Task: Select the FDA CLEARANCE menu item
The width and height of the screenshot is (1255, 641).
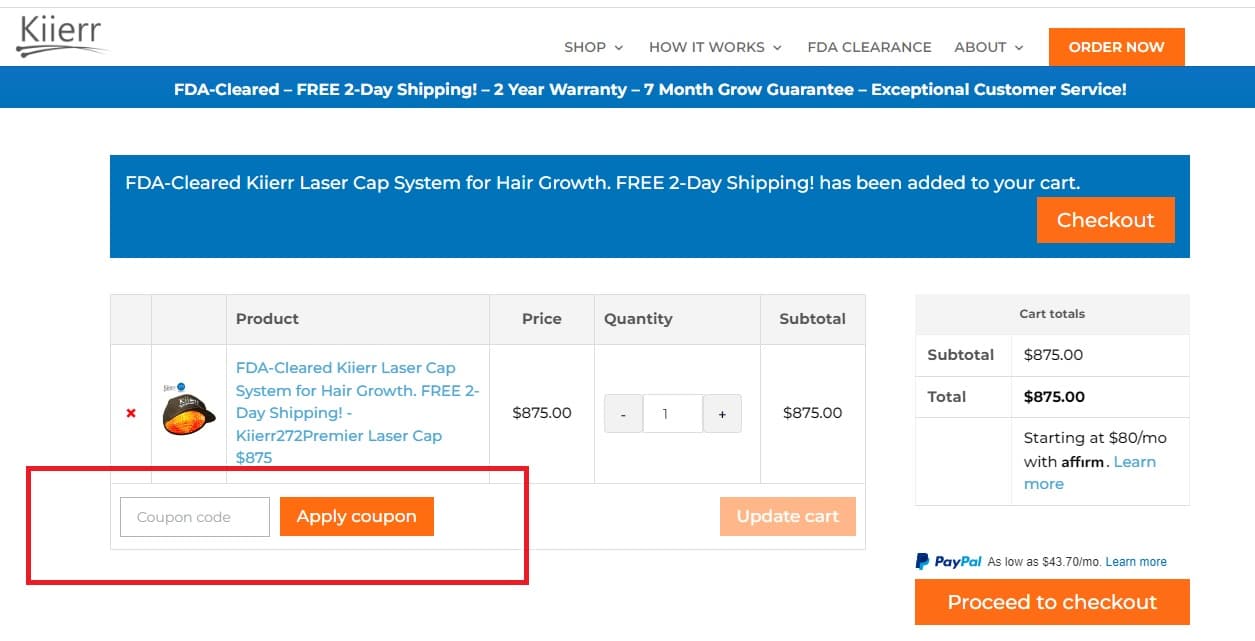Action: [868, 47]
